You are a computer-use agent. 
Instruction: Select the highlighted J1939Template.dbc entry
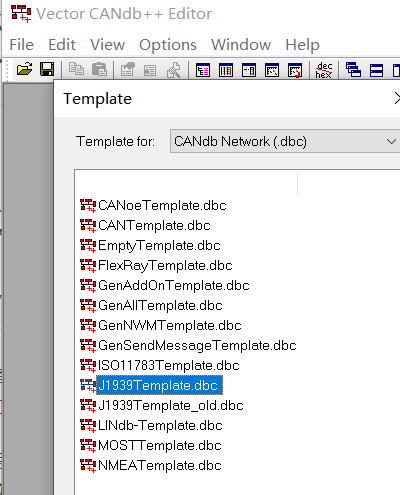pyautogui.click(x=159, y=385)
